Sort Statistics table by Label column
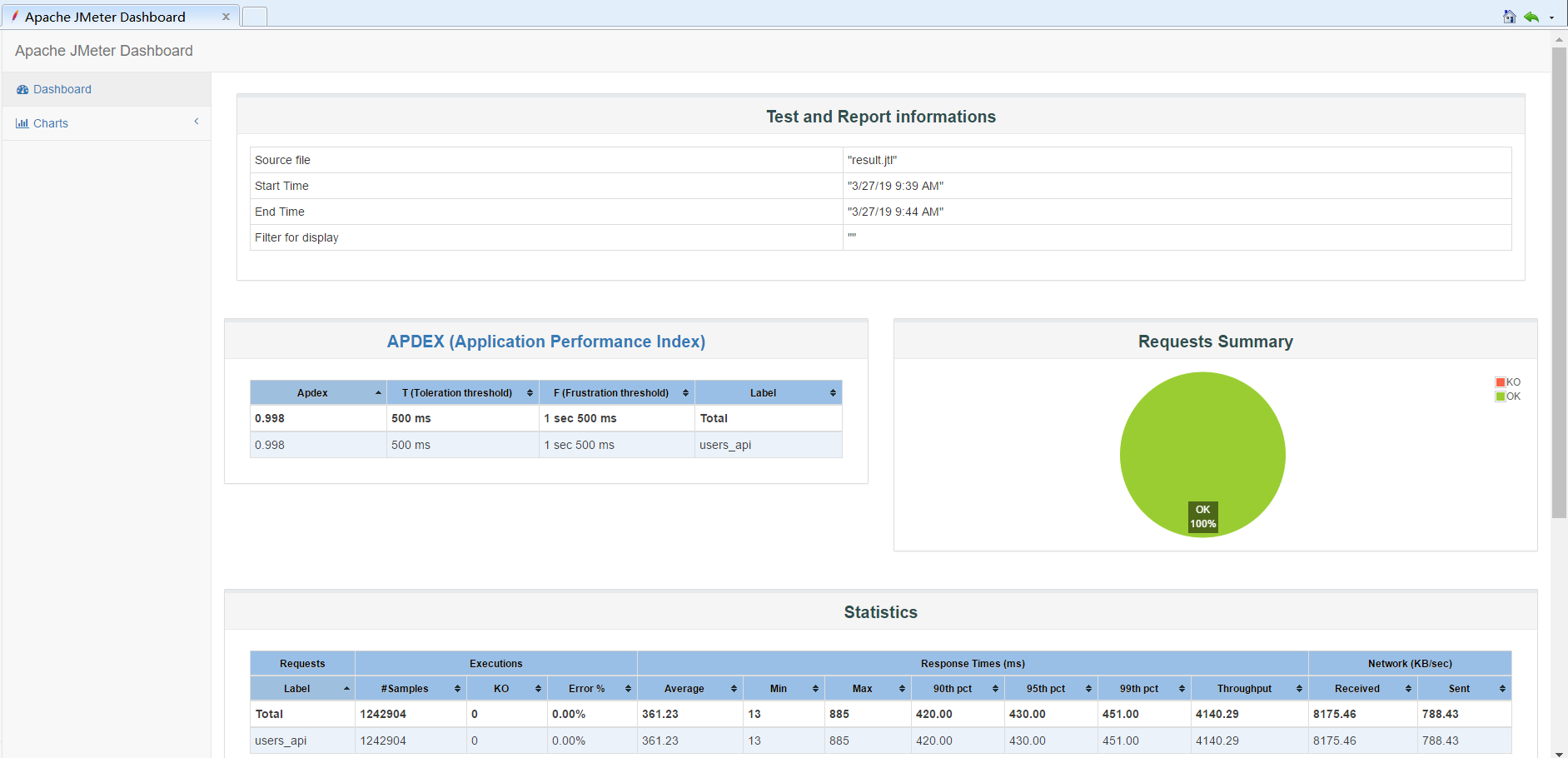This screenshot has width=1568, height=758. pyautogui.click(x=302, y=688)
